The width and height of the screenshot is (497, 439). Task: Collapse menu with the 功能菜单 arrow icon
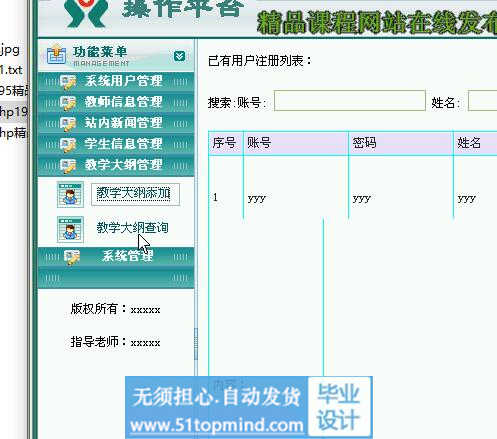[x=179, y=56]
